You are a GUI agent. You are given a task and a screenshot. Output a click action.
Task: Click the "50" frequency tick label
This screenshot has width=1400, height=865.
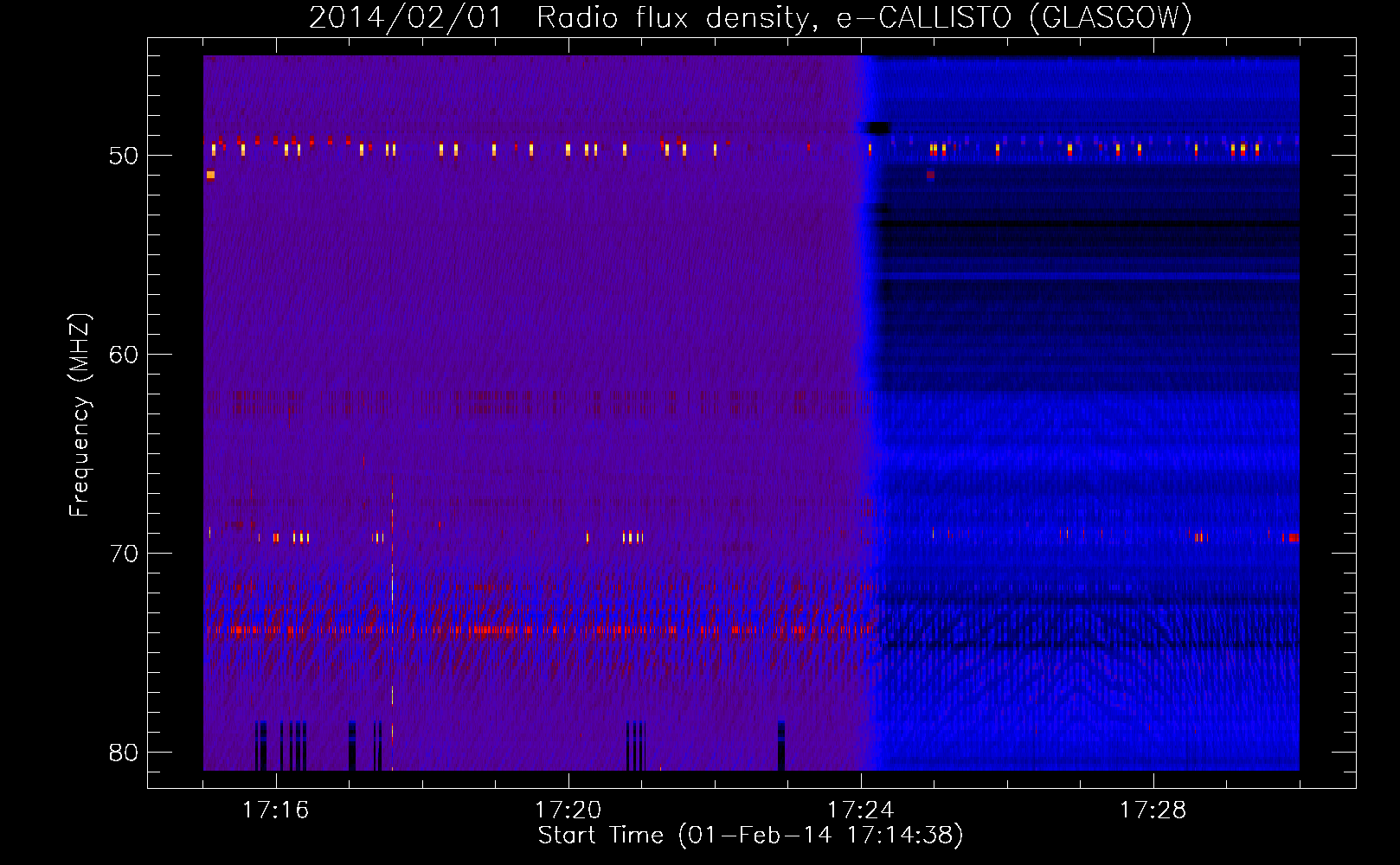(x=124, y=156)
